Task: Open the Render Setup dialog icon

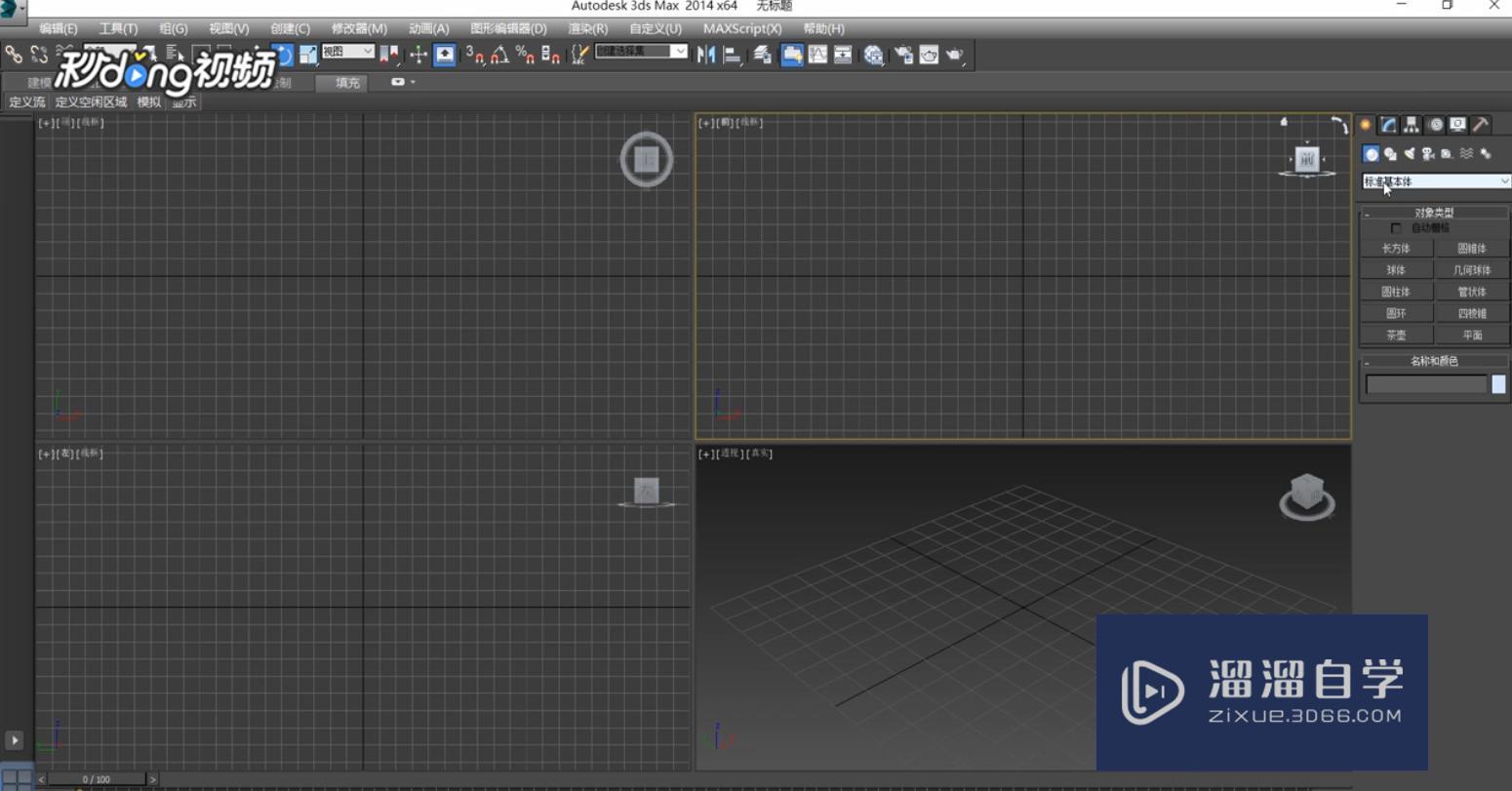Action: (903, 55)
